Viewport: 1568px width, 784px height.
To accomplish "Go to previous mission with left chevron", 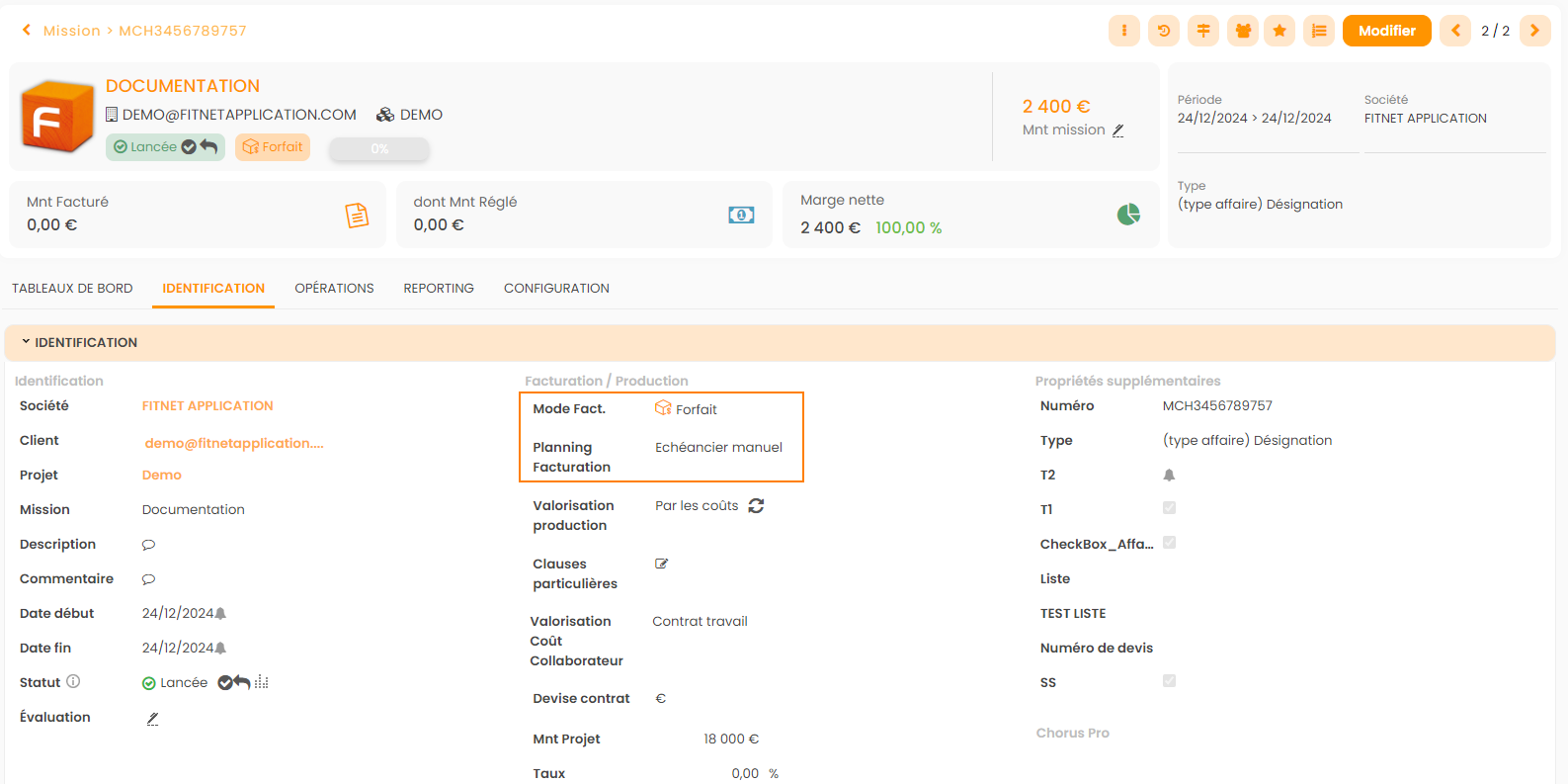I will pos(1455,31).
